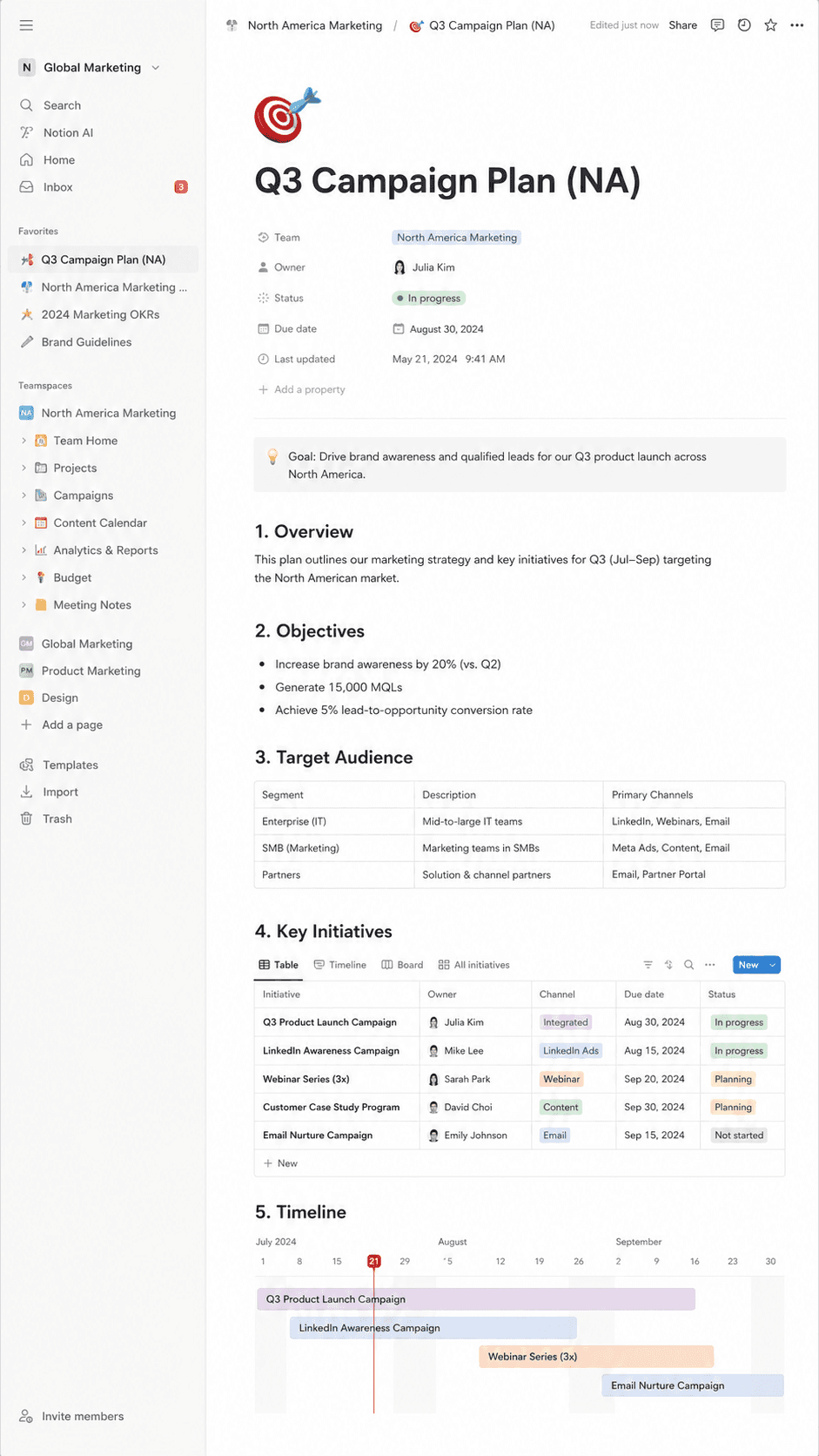Open the comments icon in top bar
Image resolution: width=819 pixels, height=1456 pixels.
tap(717, 25)
